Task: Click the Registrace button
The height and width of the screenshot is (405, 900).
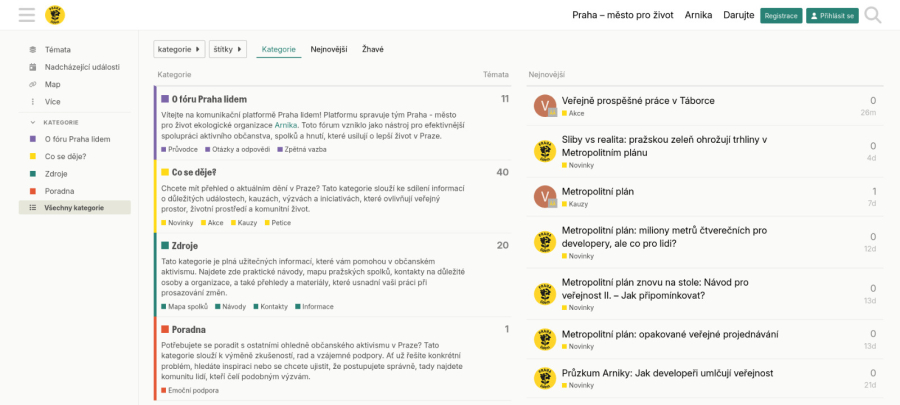Action: point(780,16)
